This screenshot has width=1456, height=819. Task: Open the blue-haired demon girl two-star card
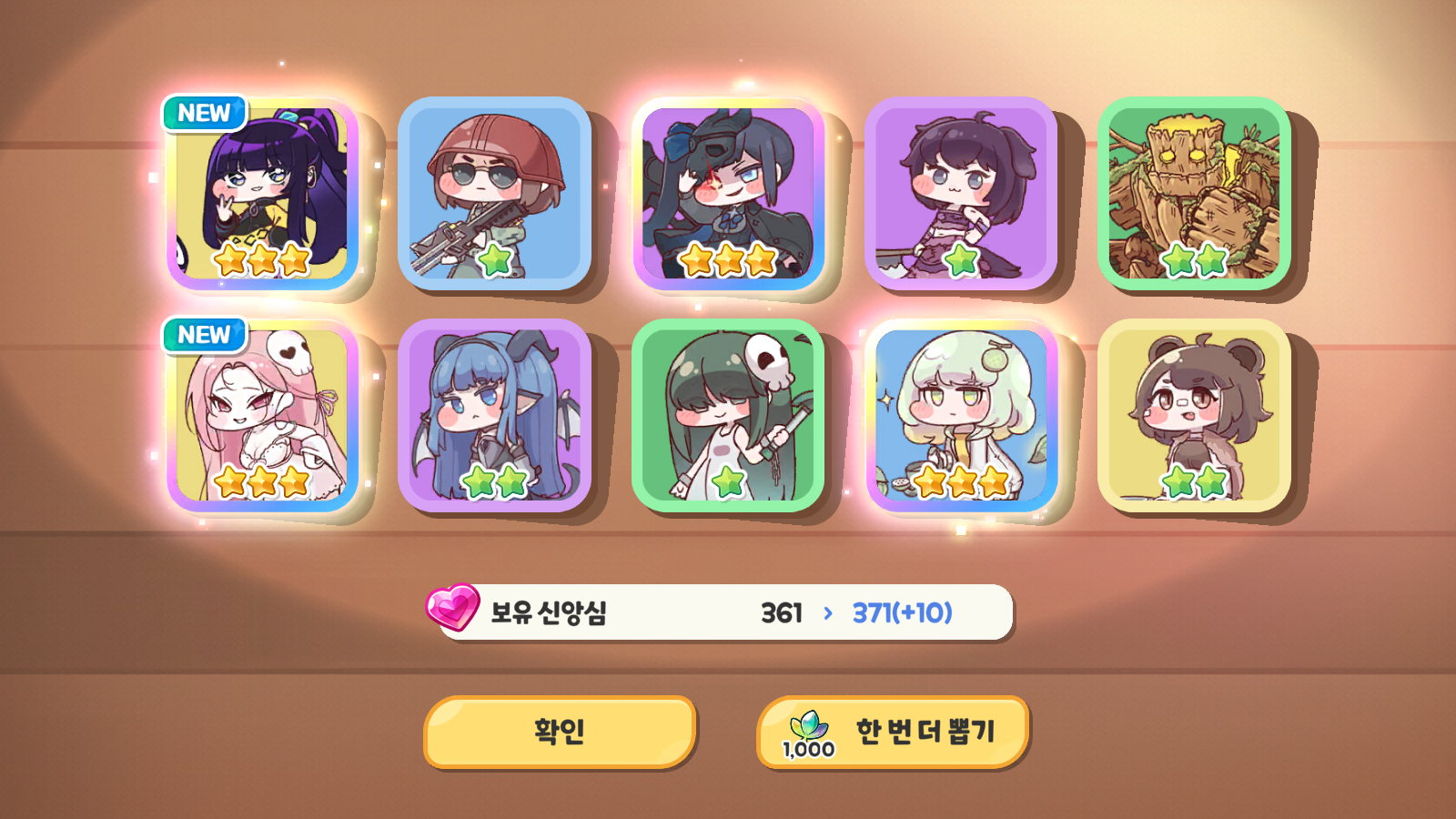click(x=495, y=415)
